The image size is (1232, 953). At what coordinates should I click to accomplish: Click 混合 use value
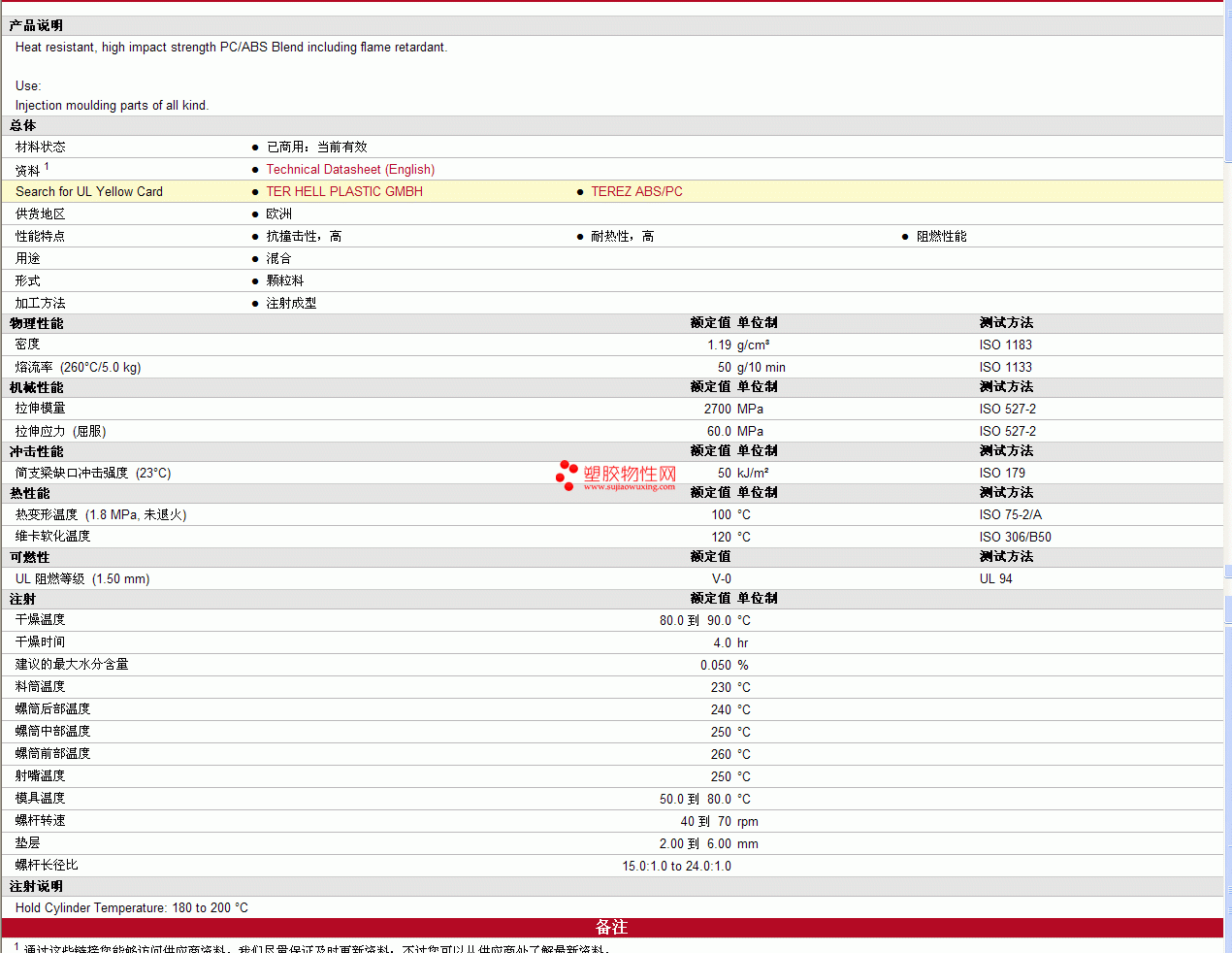pos(278,259)
